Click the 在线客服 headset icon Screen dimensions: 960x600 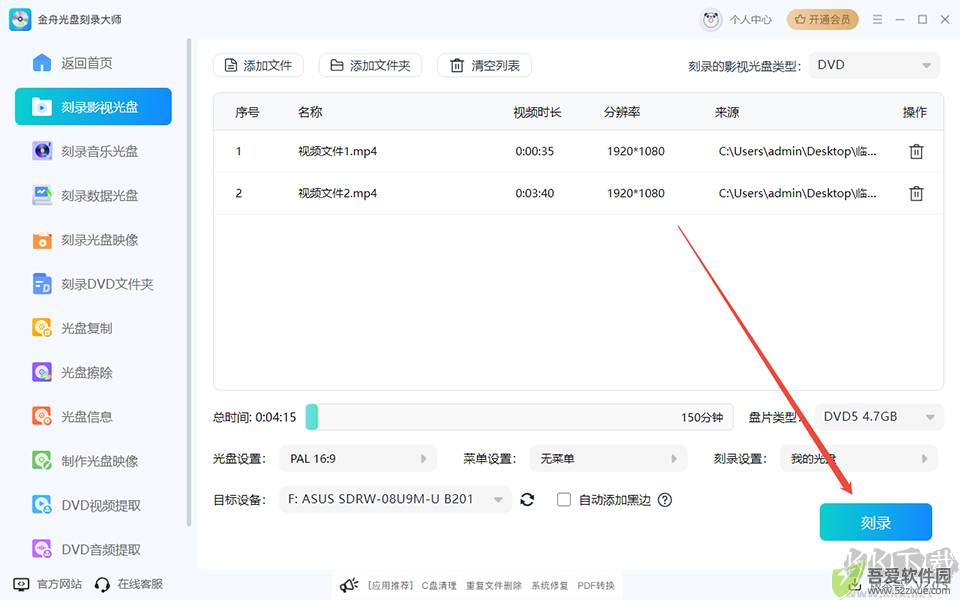click(x=102, y=585)
